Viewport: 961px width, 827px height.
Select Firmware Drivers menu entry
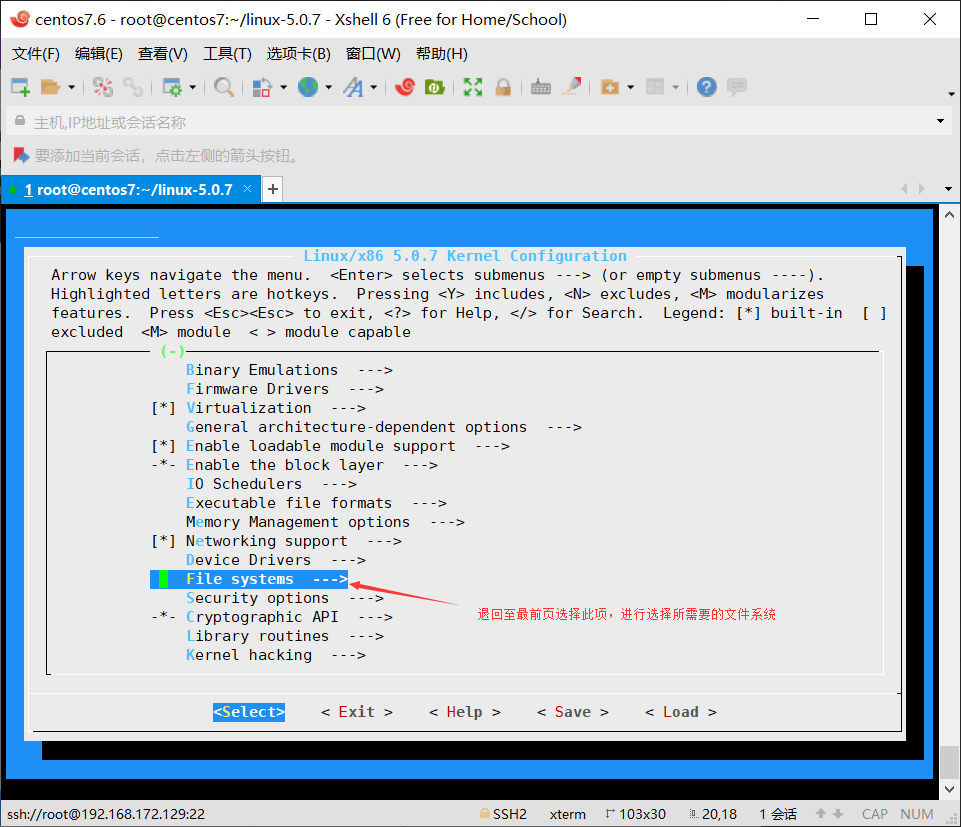click(x=285, y=389)
